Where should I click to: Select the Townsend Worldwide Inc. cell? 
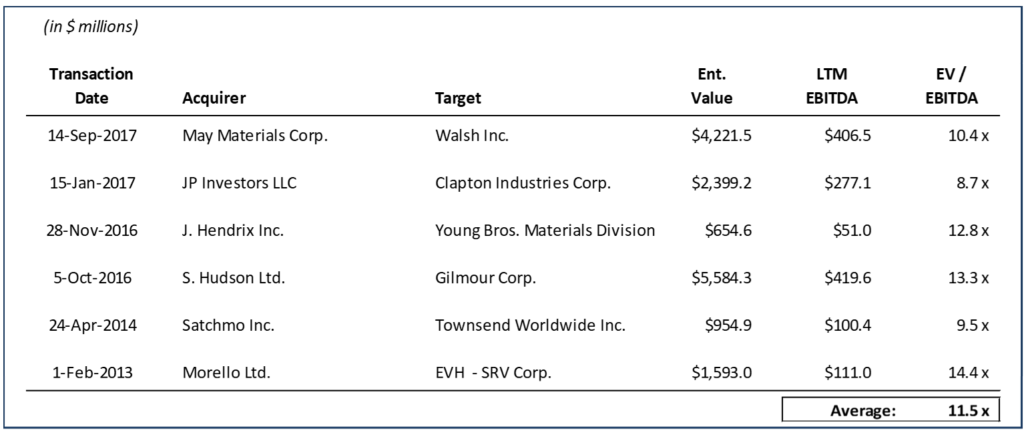pos(529,326)
